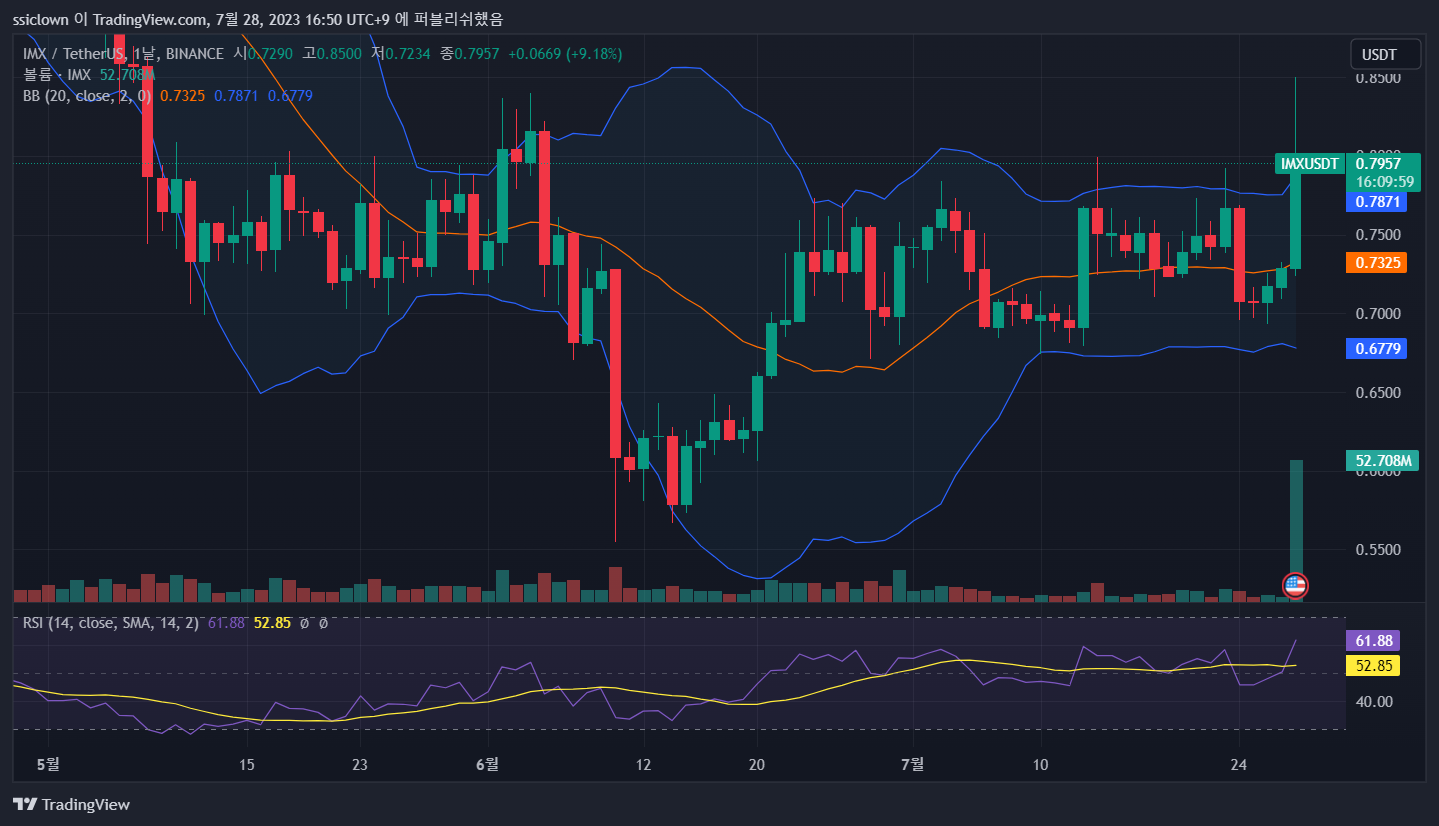Open the USDT currency selector
1439x826 pixels.
[x=1387, y=54]
